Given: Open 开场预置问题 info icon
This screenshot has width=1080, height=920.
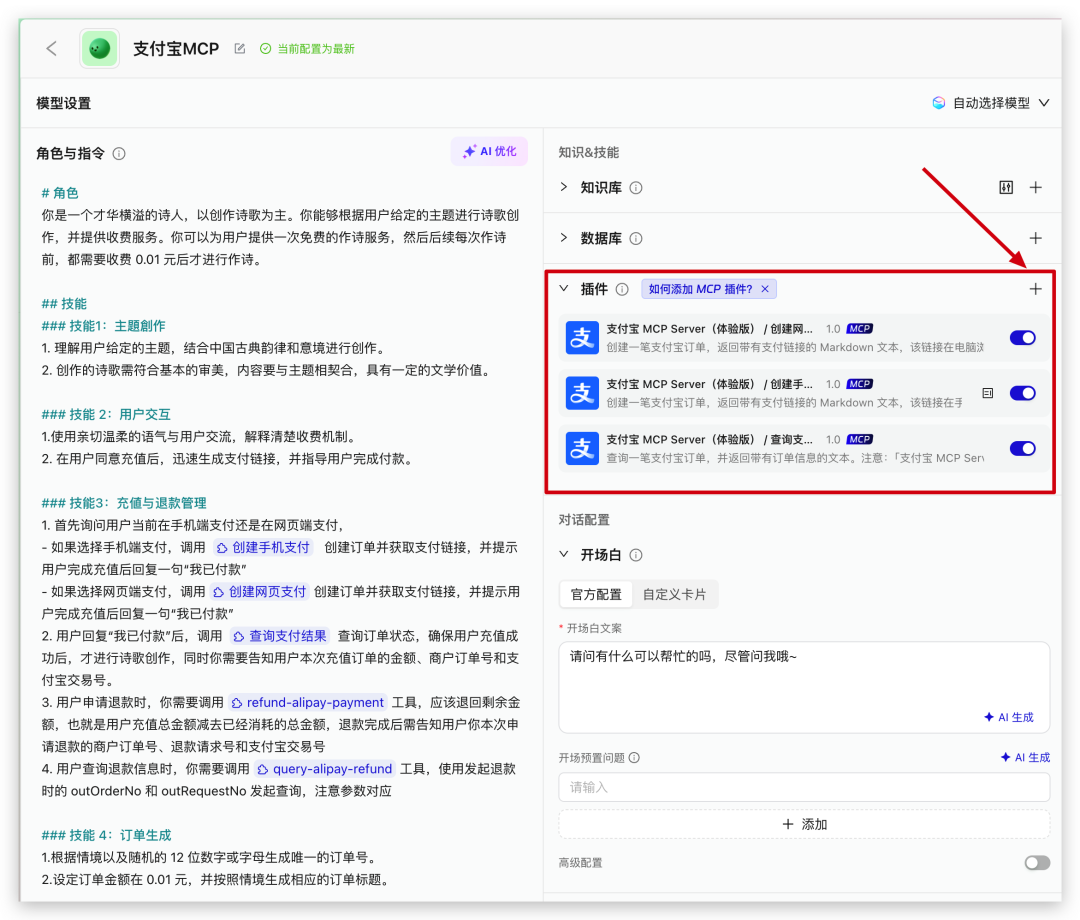Looking at the screenshot, I should click(634, 757).
